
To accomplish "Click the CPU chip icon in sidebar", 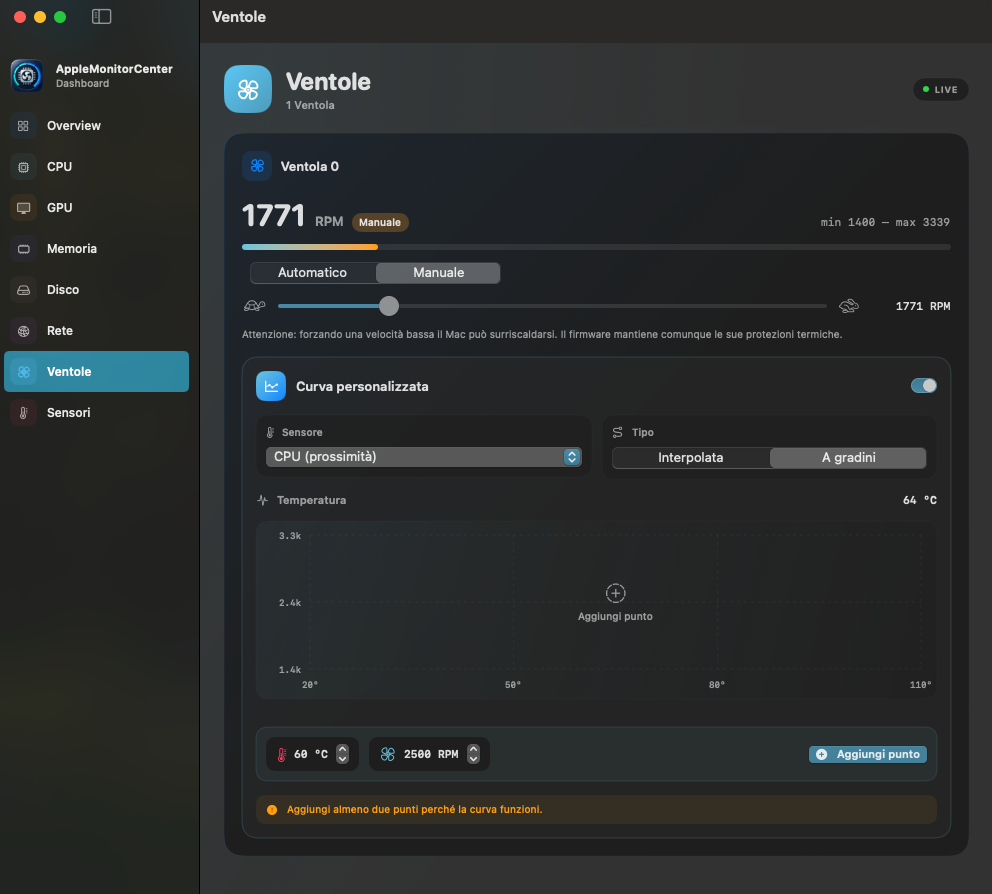I will [23, 167].
